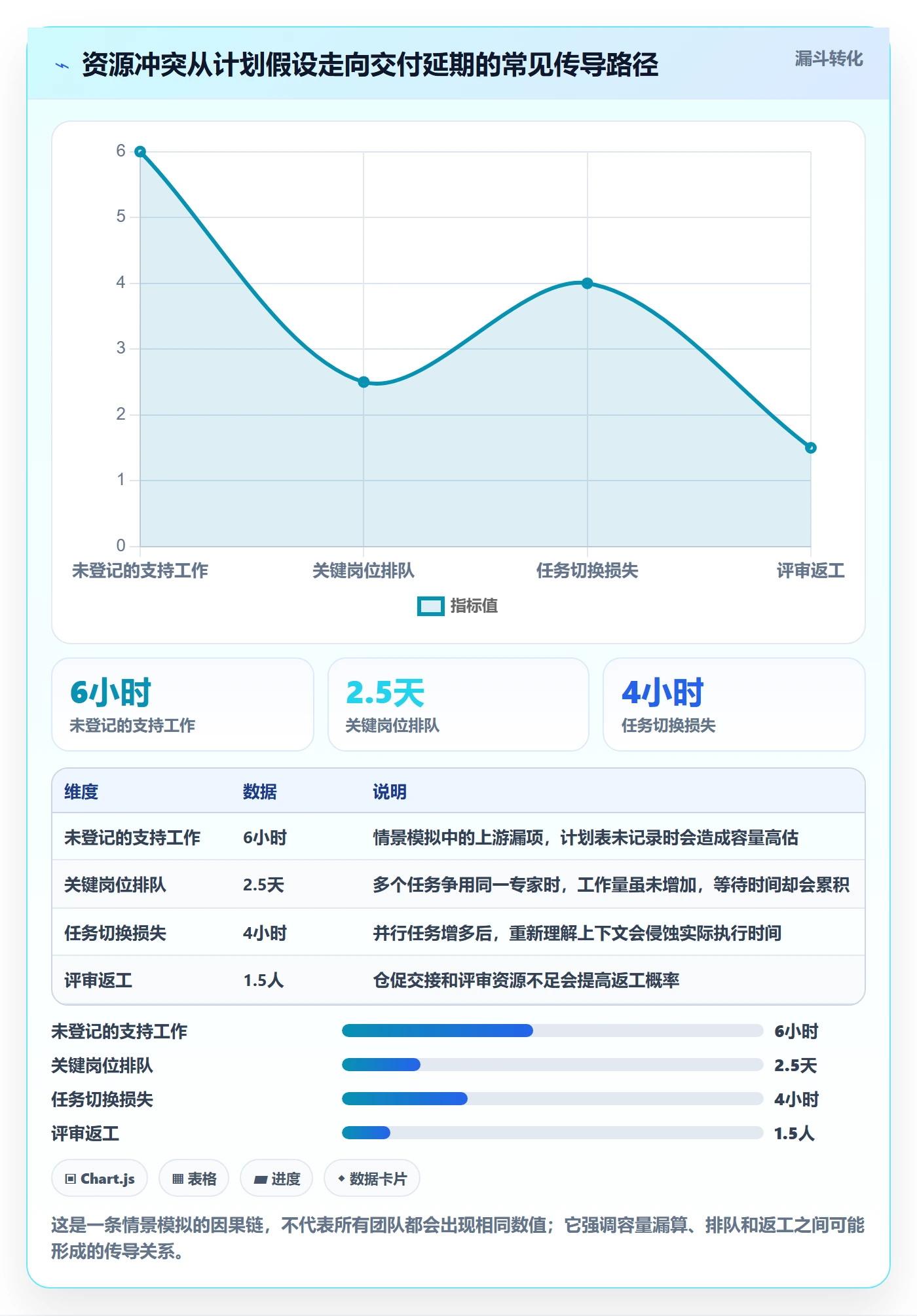
Task: Click the chart data point at value 6
Action: tap(140, 152)
